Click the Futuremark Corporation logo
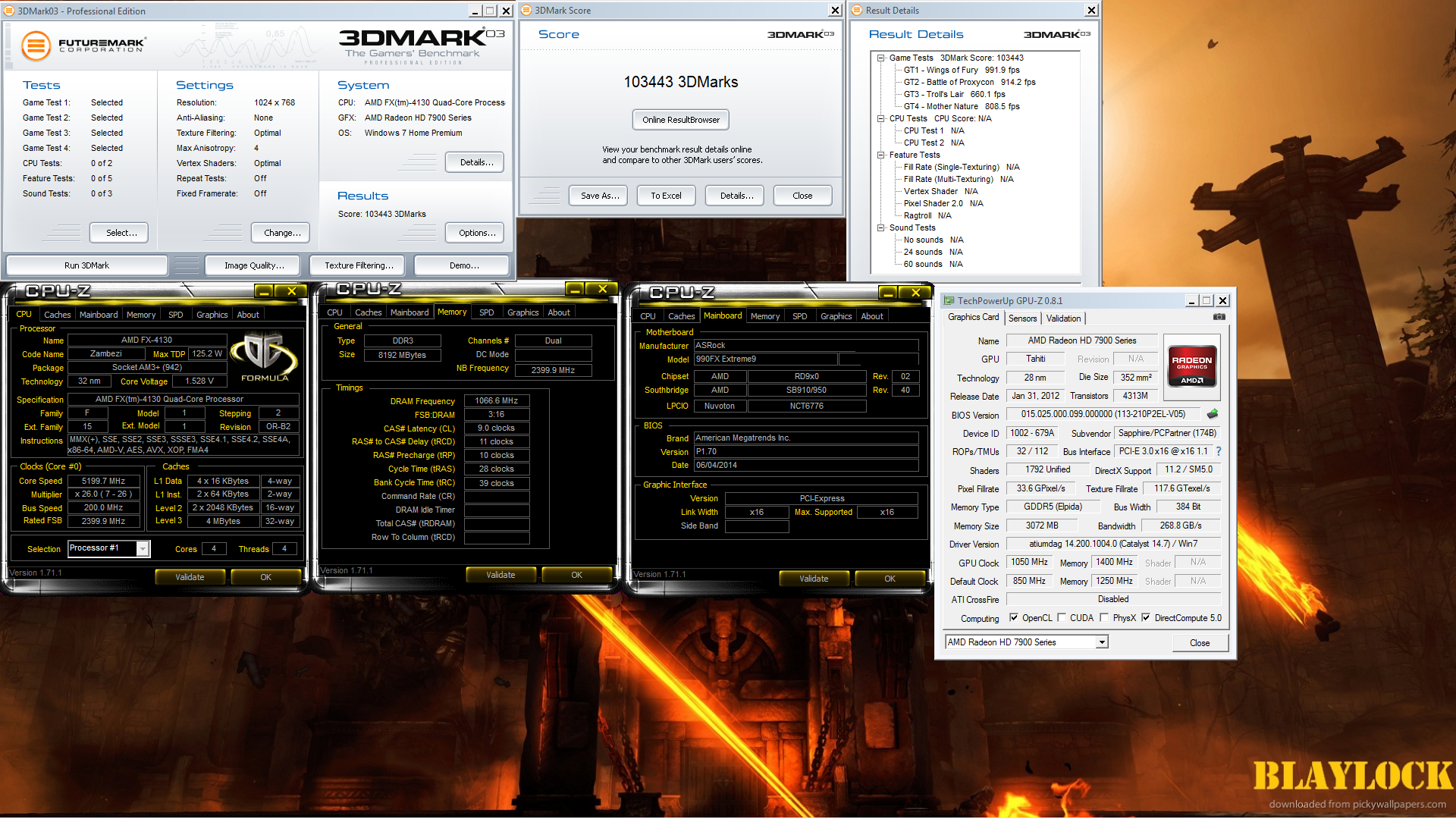Image resolution: width=1456 pixels, height=819 pixels. click(x=83, y=46)
